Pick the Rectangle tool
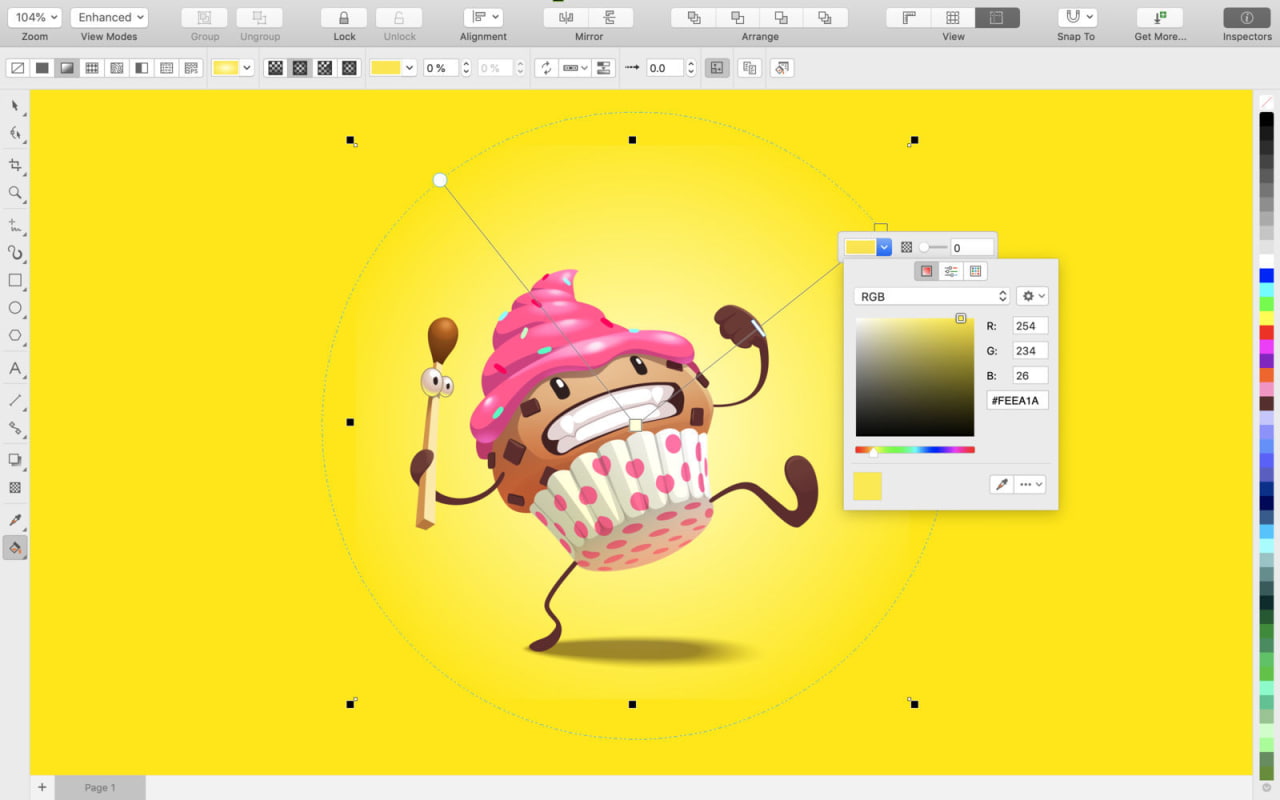The height and width of the screenshot is (800, 1280). click(15, 281)
